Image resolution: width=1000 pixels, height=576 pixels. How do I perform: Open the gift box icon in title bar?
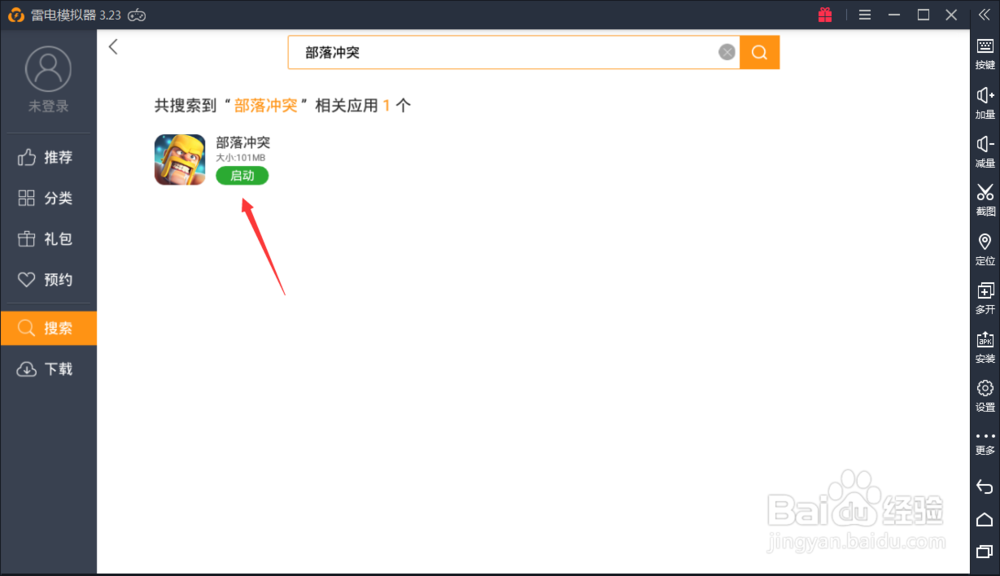(x=825, y=15)
